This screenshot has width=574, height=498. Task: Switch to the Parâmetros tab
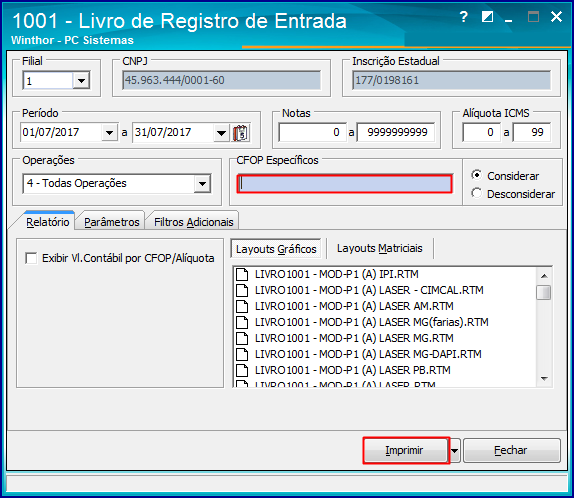(x=112, y=222)
